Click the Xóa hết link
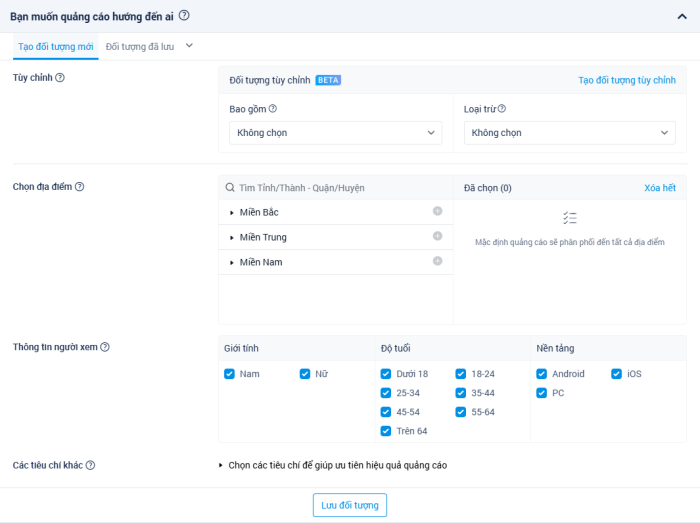 (660, 188)
